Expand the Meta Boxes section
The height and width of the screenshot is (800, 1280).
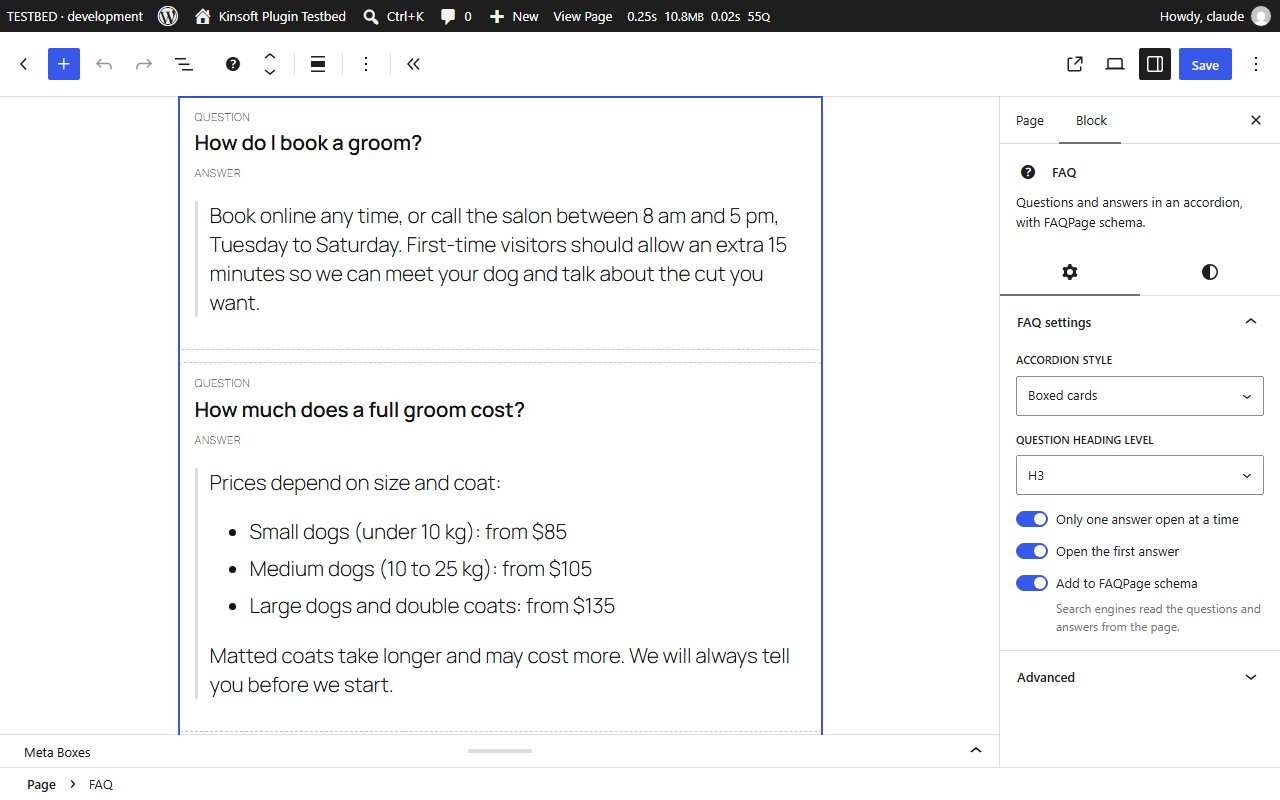[500, 751]
